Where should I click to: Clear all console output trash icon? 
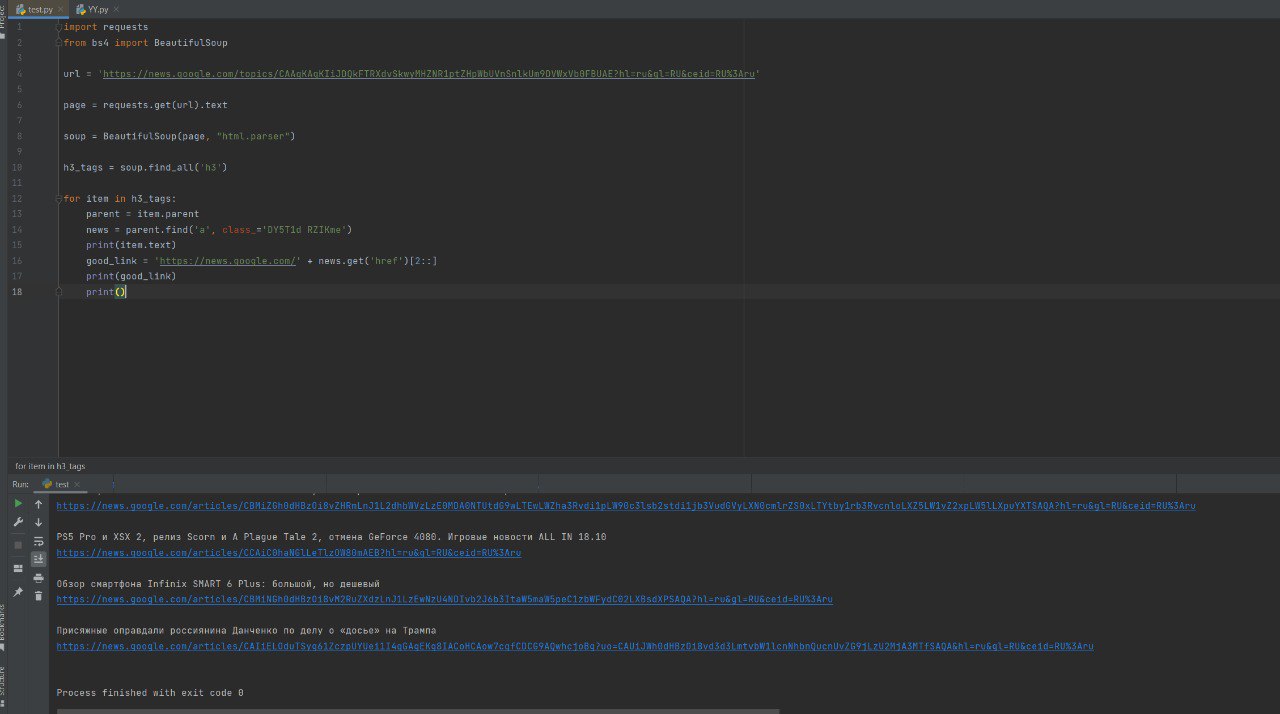(x=39, y=596)
